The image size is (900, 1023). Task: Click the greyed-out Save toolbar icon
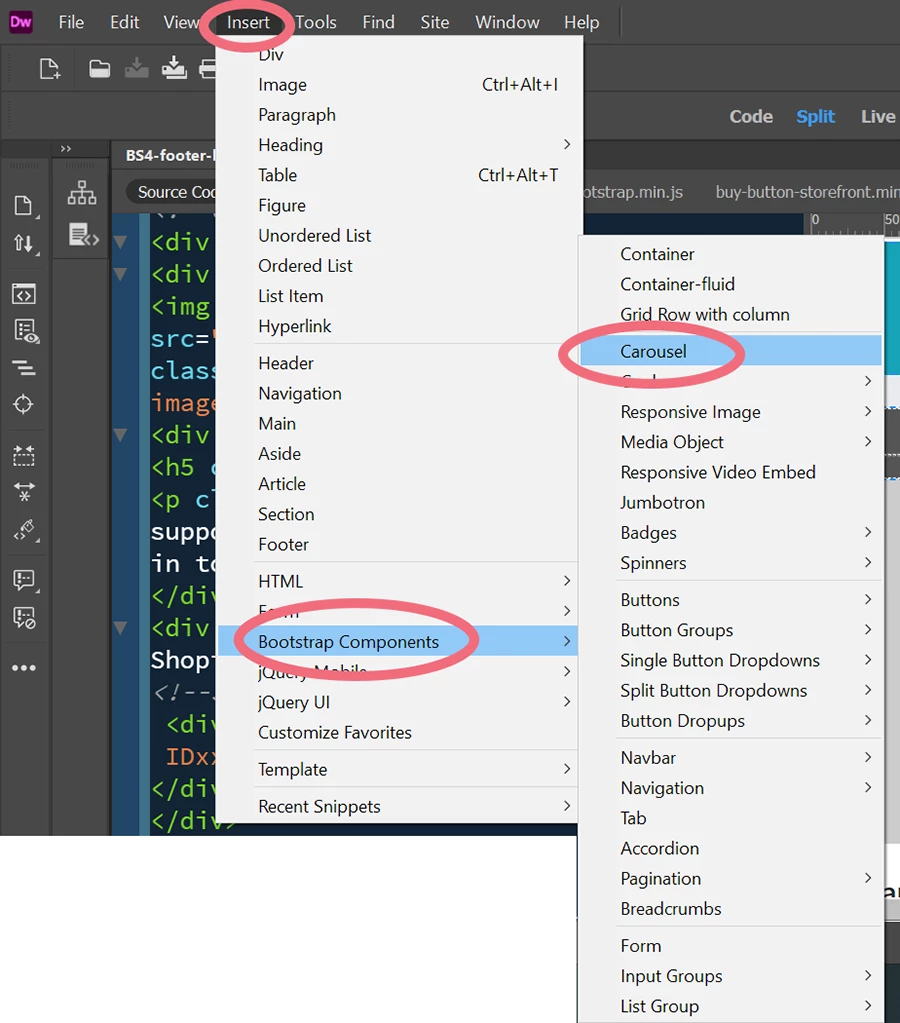coord(136,68)
